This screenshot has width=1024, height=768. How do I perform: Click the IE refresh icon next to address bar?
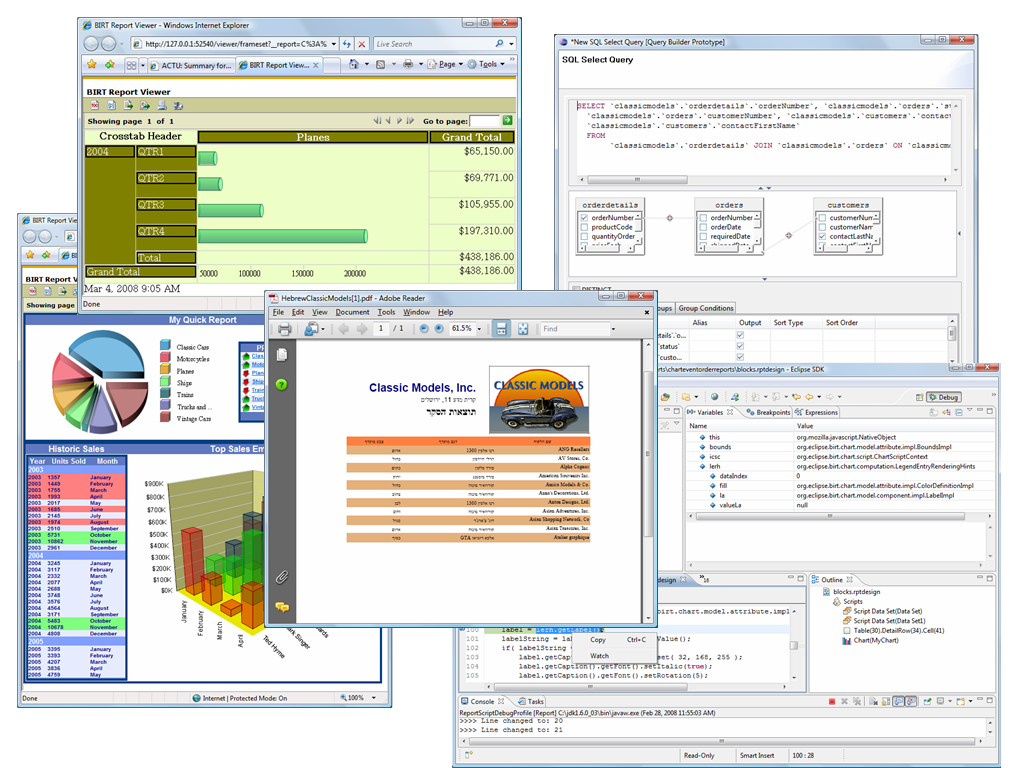346,44
